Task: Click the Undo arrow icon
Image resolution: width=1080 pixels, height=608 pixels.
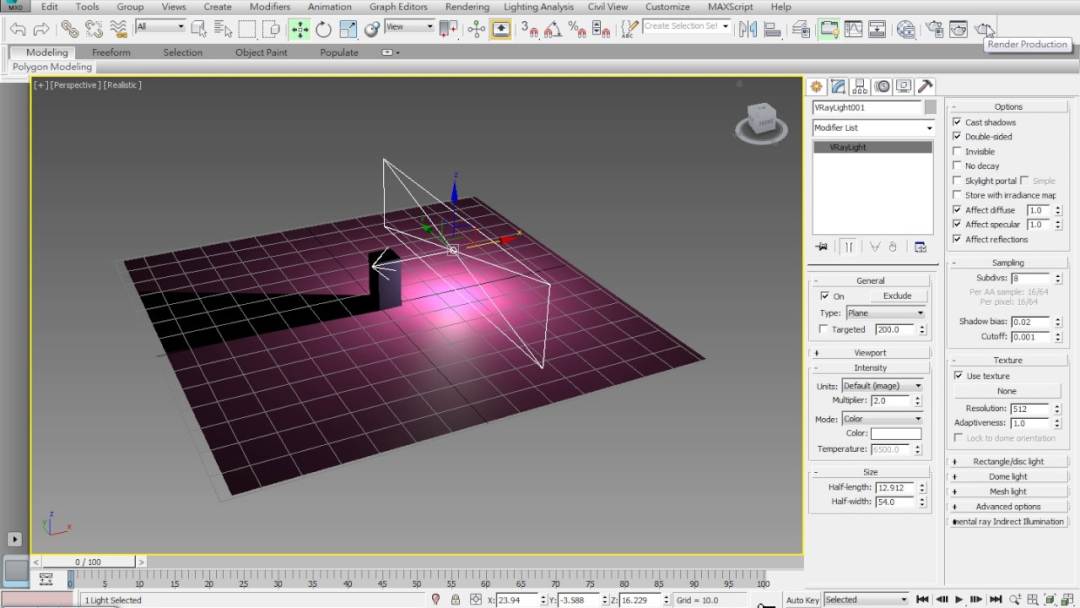Action: (18, 29)
